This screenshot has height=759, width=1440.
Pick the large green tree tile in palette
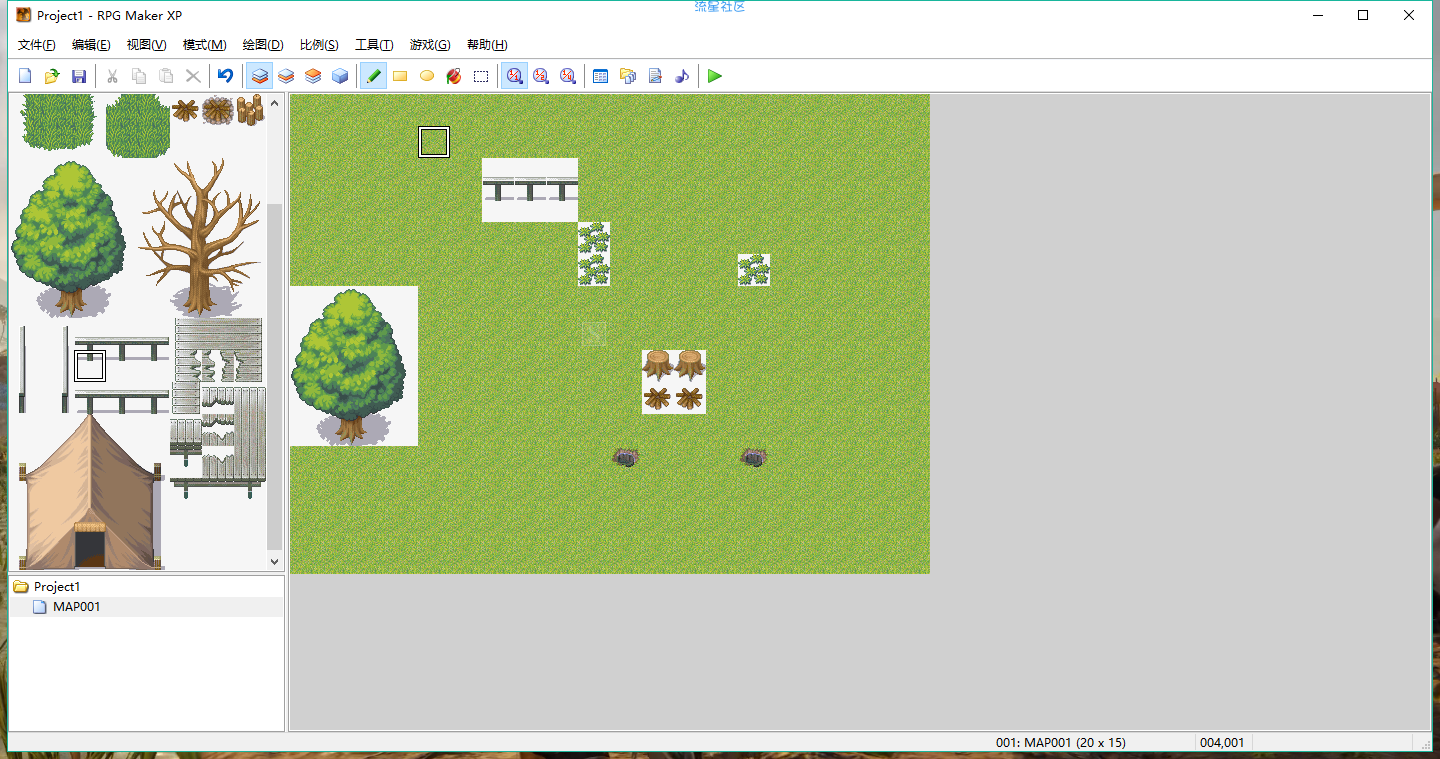pyautogui.click(x=68, y=238)
